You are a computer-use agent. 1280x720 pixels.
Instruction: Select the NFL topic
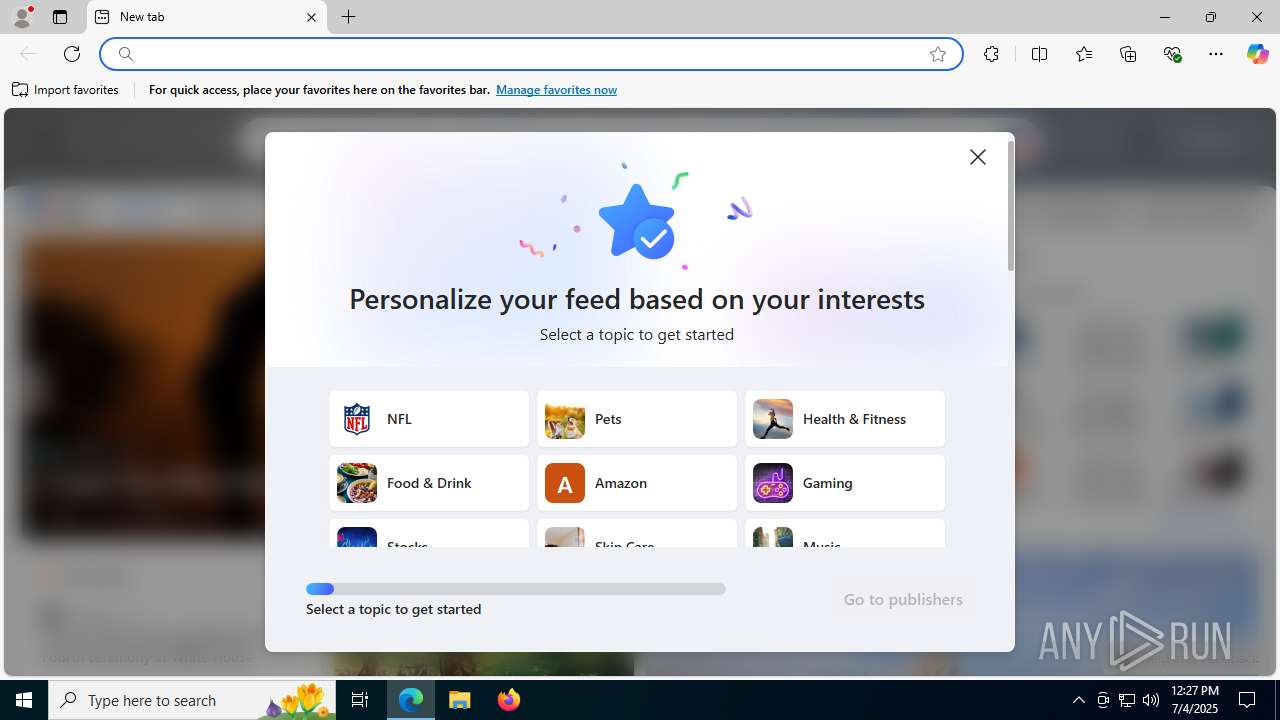[429, 419]
